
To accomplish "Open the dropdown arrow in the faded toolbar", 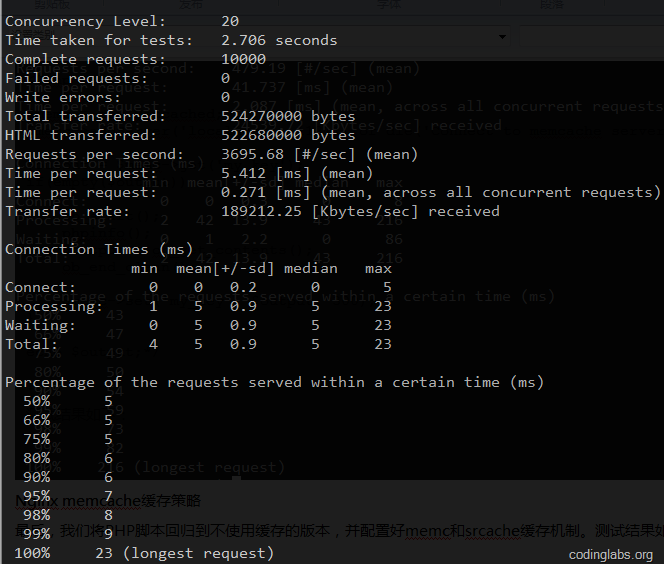I will coord(502,37).
